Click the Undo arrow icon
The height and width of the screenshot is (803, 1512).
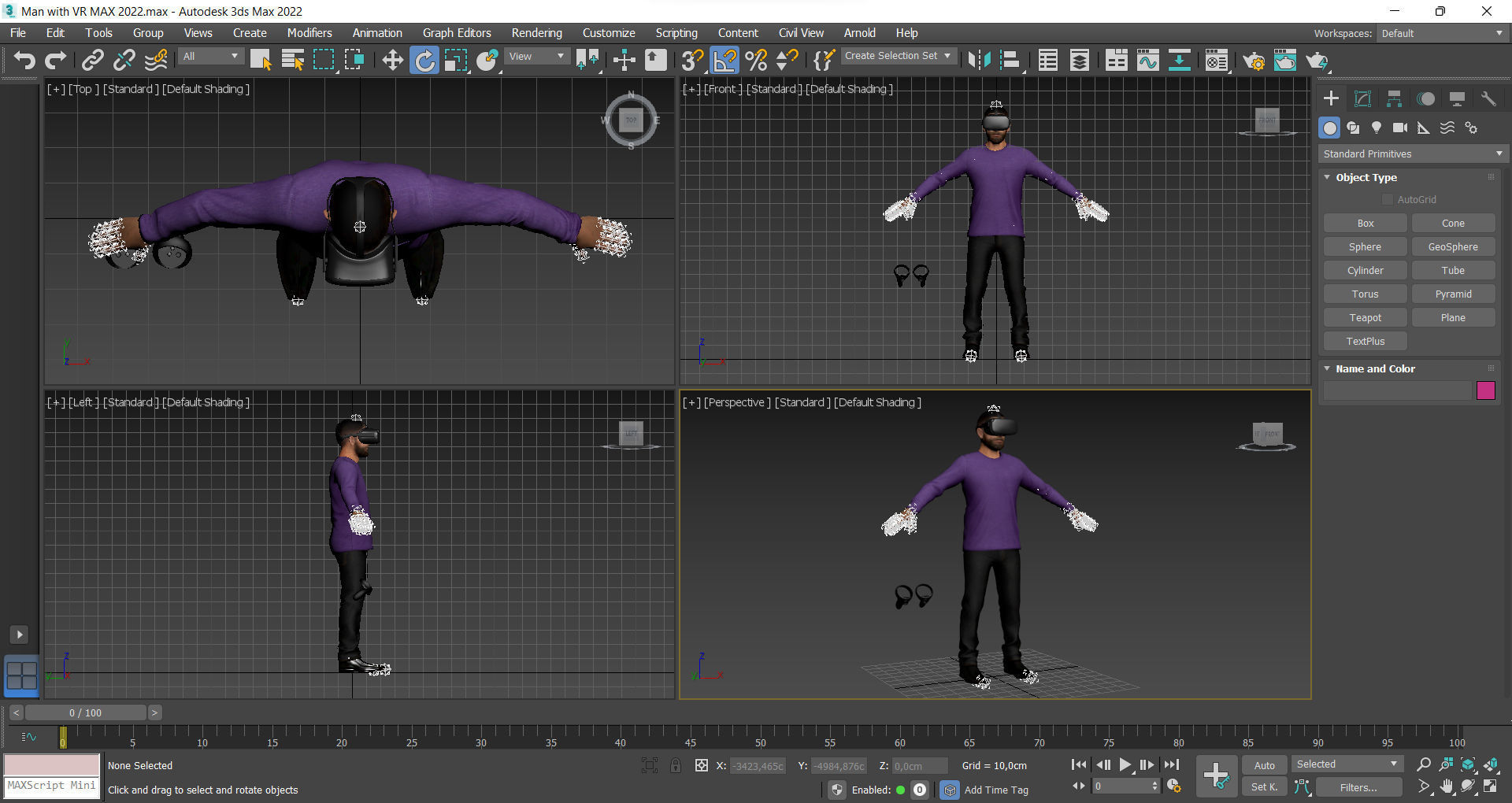(24, 61)
